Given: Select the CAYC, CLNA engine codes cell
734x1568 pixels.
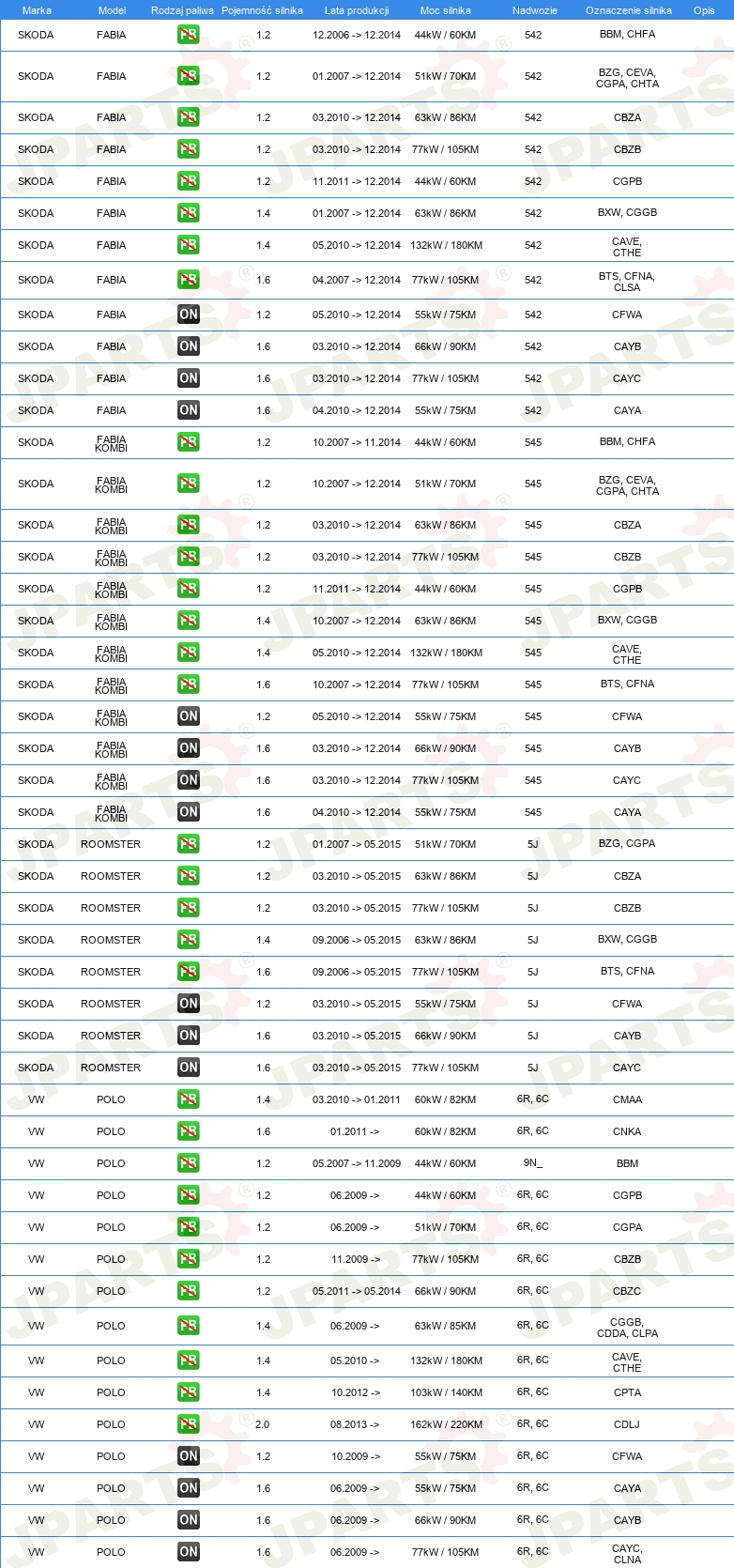Looking at the screenshot, I should (627, 1554).
